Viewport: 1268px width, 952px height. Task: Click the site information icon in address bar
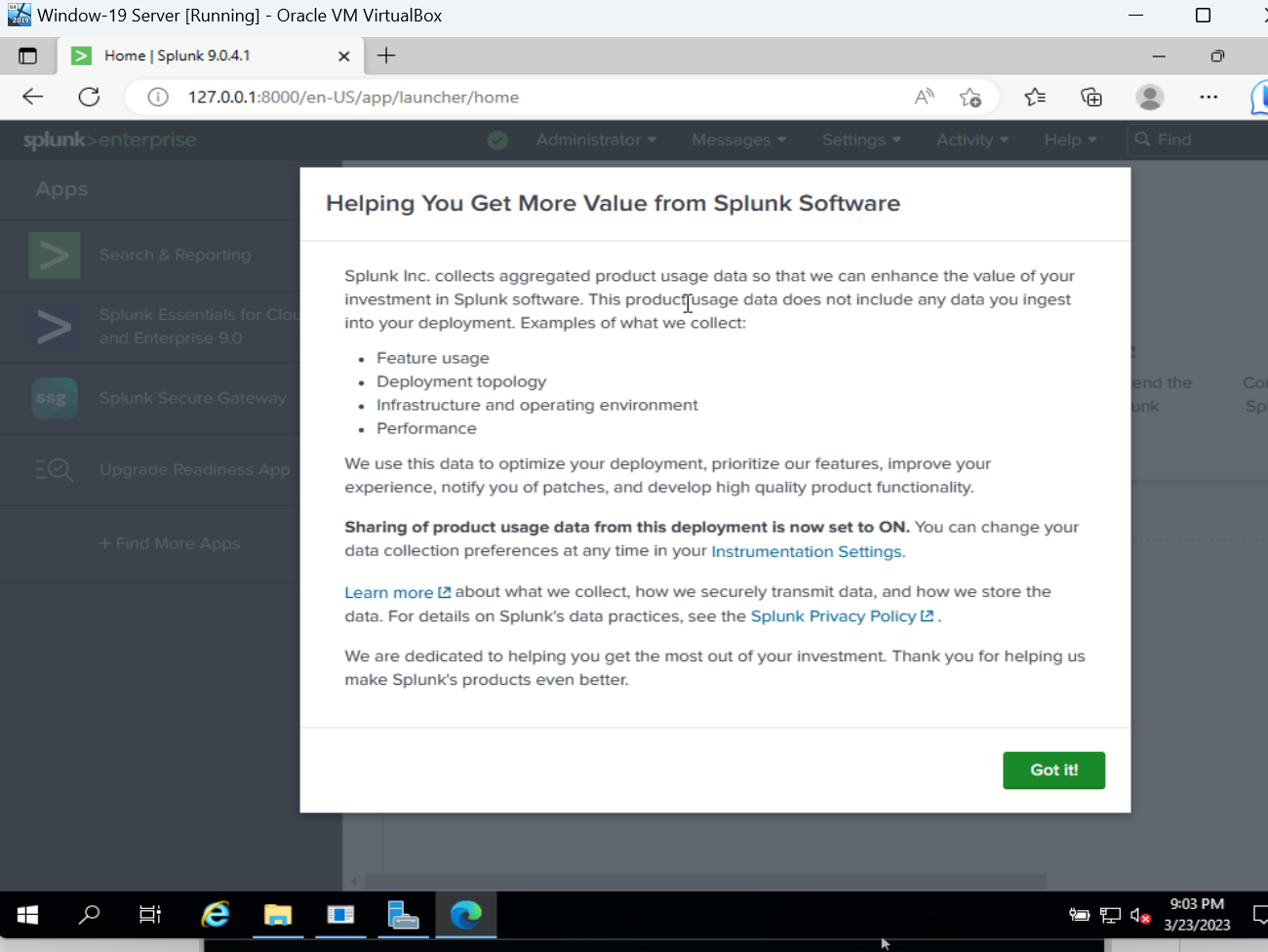pos(158,97)
